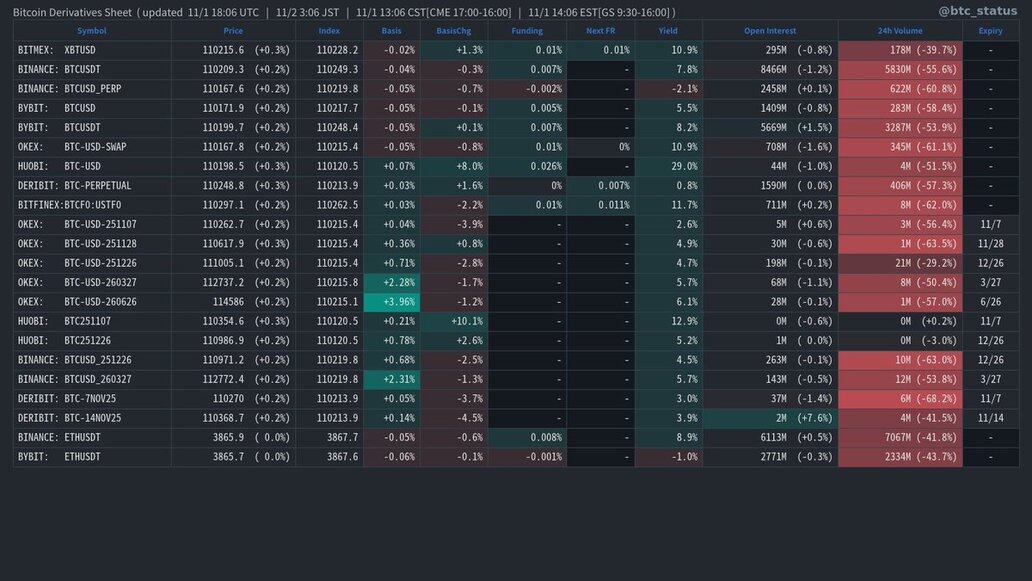
Task: Click the BasisChg column header
Action: click(453, 31)
